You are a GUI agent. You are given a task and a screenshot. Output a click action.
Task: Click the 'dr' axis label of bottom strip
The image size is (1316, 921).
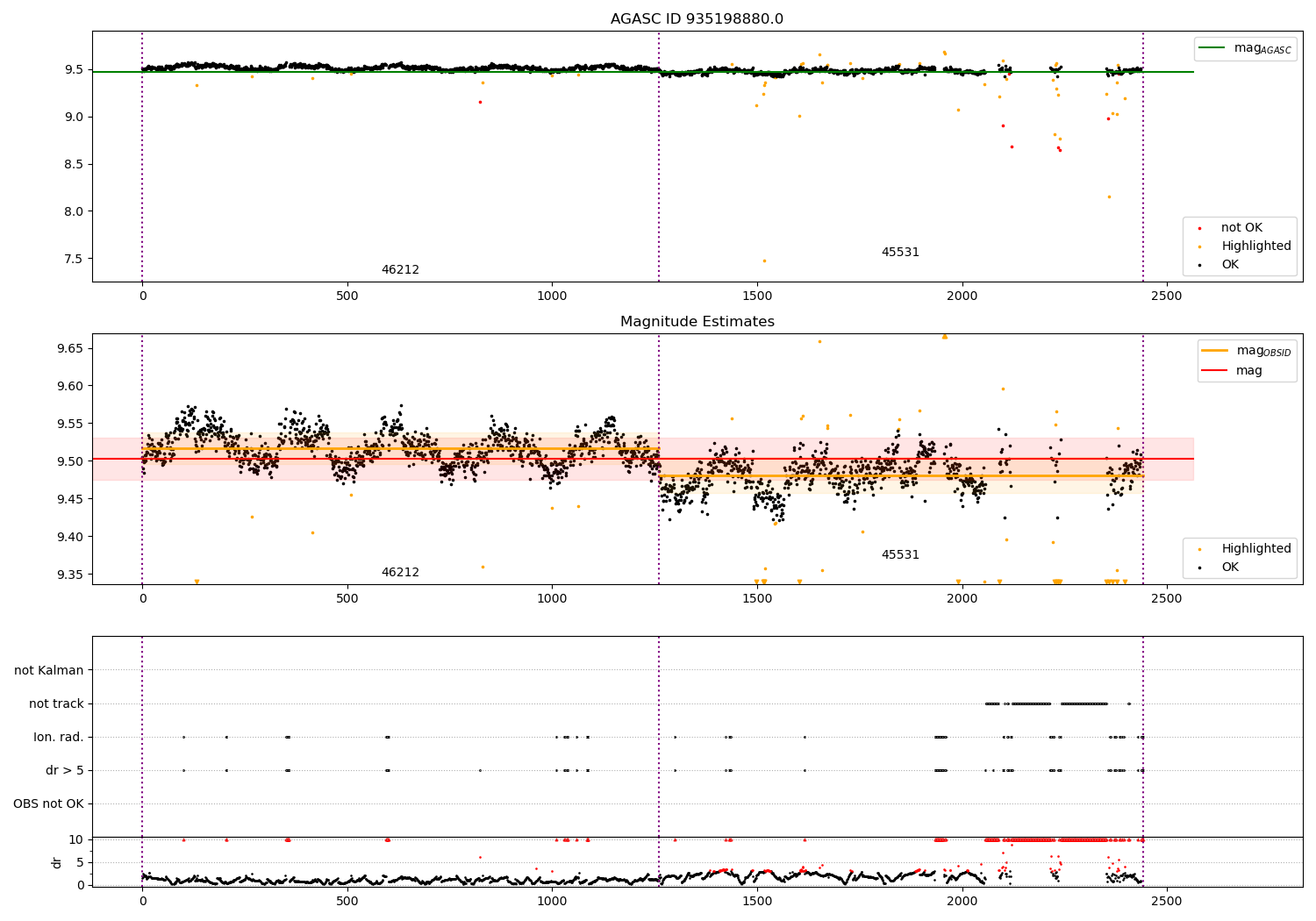pos(57,862)
